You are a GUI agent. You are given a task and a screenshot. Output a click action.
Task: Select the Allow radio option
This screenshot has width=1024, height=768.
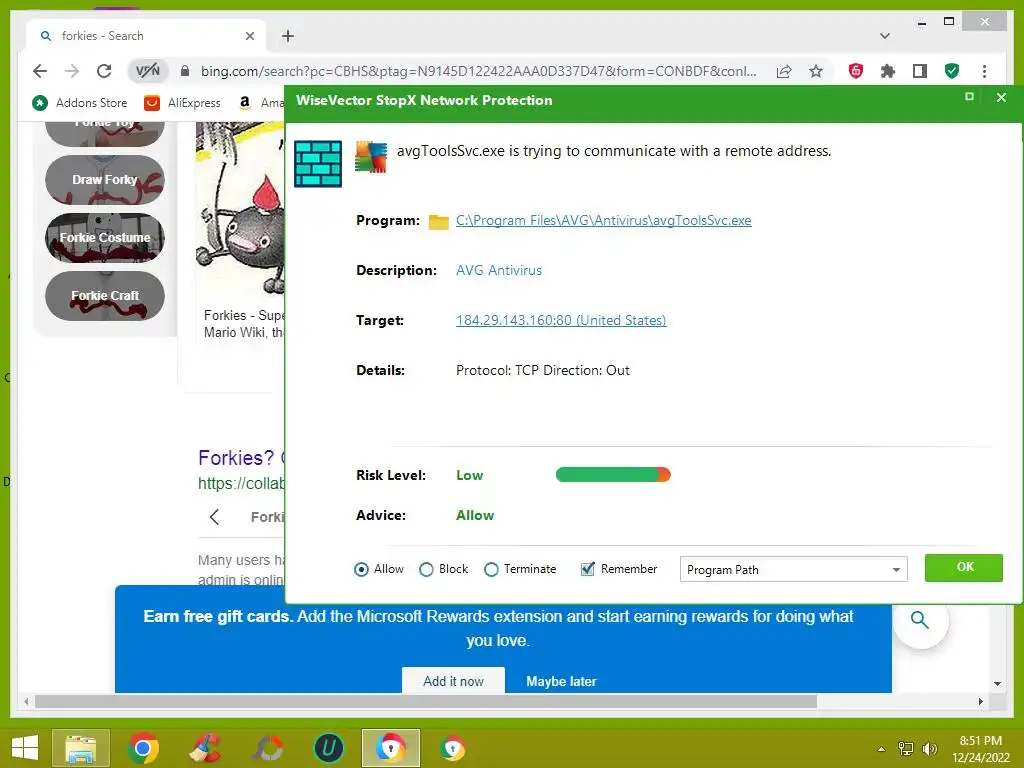coord(361,569)
